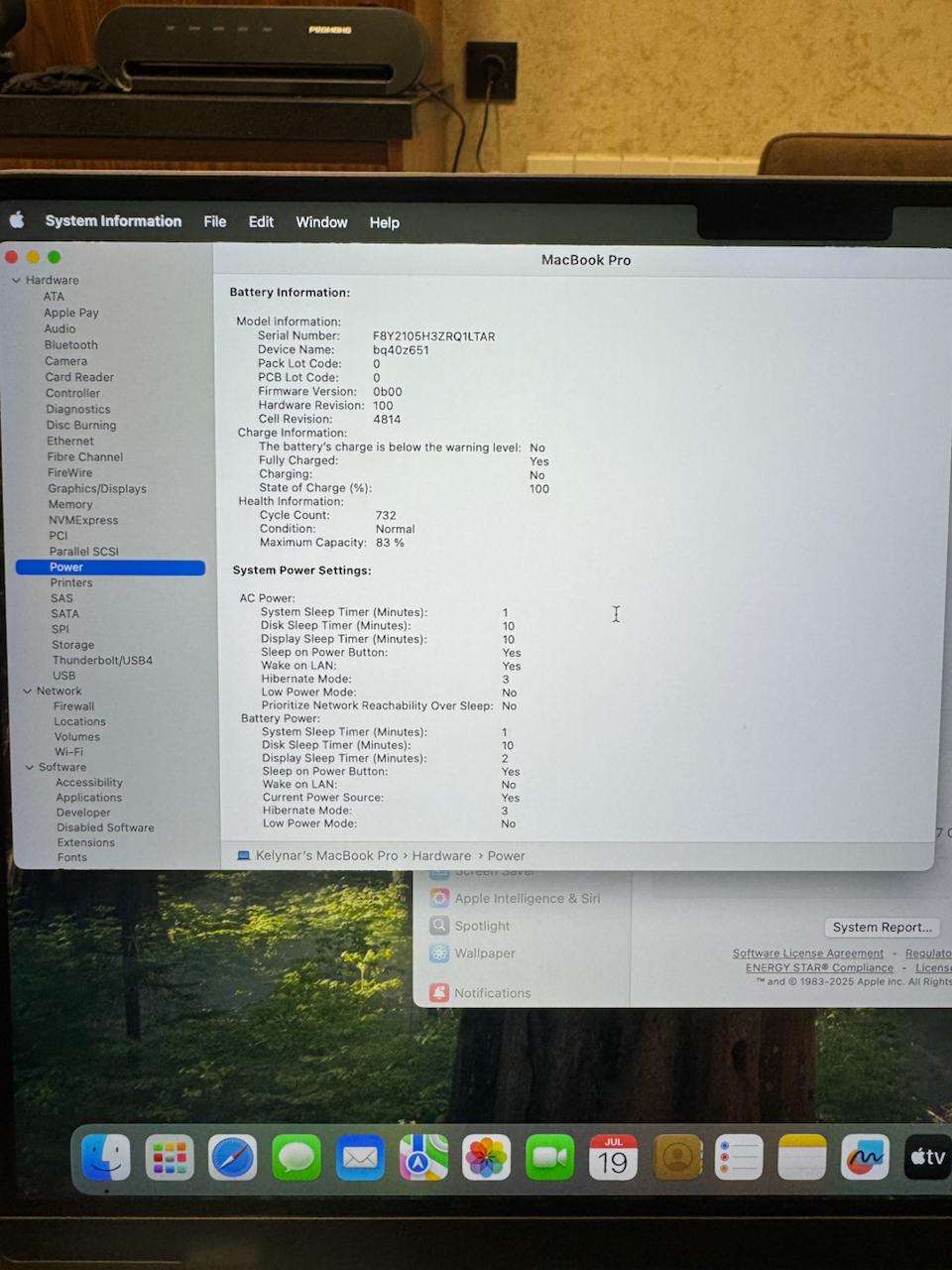
Task: Open System Information app menu
Action: 113,221
